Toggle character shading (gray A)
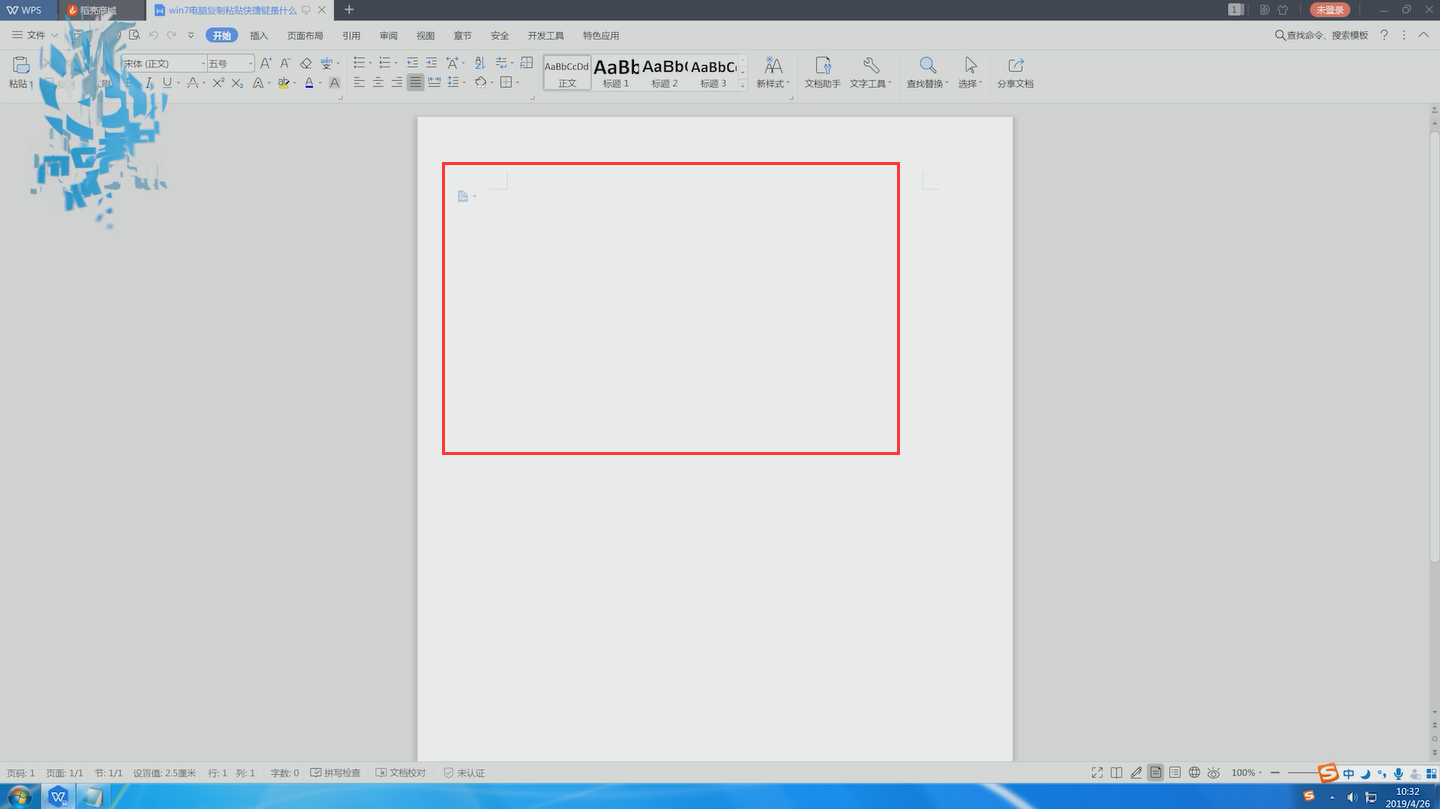This screenshot has width=1440, height=809. click(x=334, y=83)
